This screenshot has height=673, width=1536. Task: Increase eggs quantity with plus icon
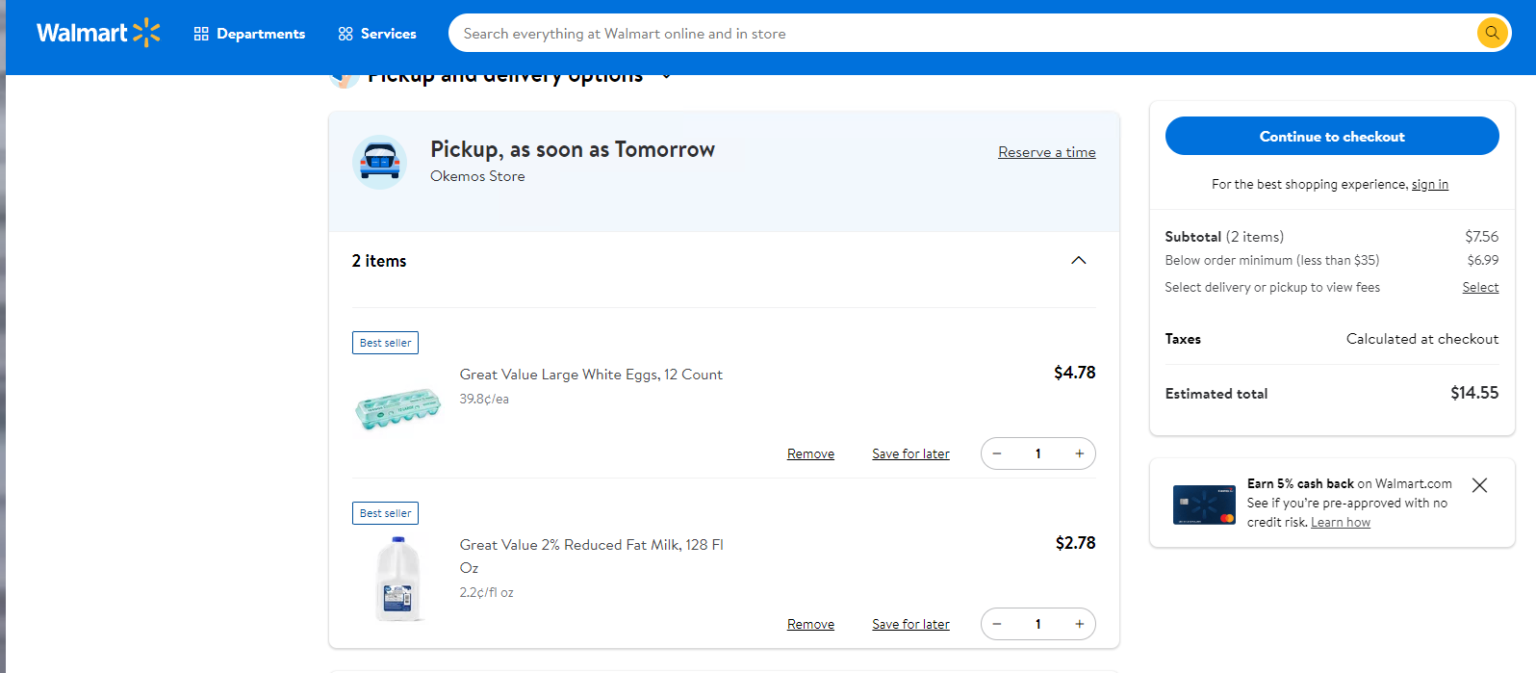tap(1079, 454)
